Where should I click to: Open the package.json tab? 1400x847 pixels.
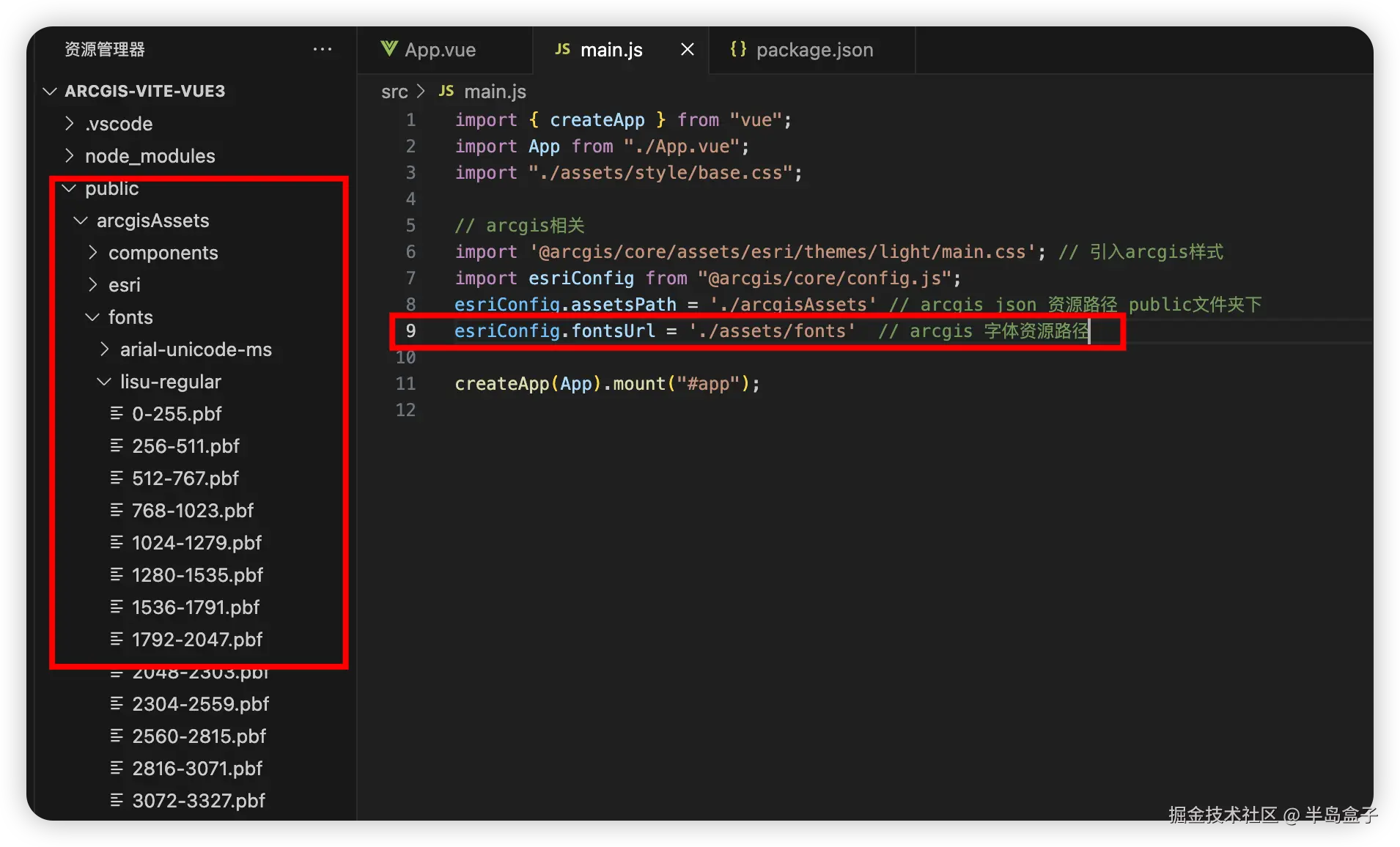(812, 49)
